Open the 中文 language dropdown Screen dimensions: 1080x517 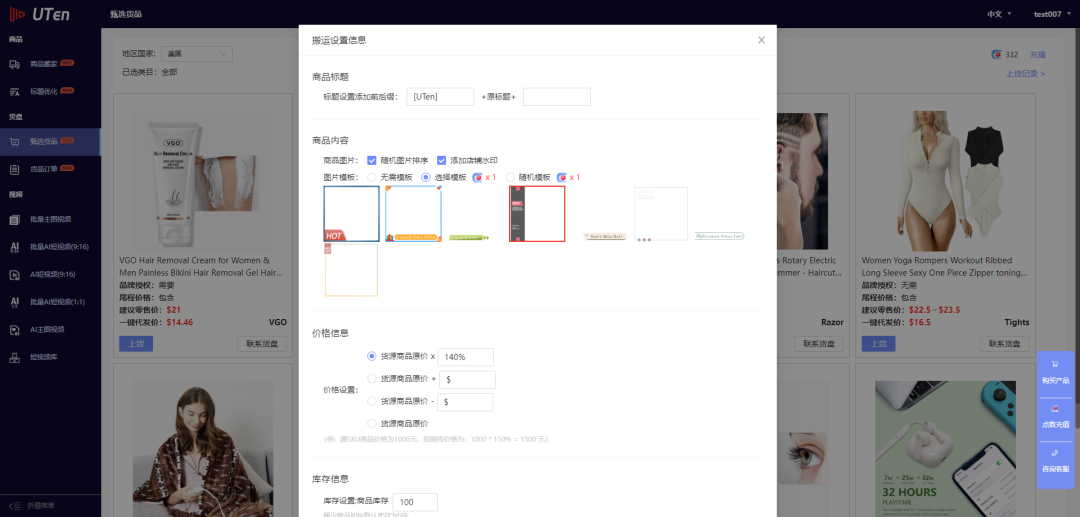[999, 14]
